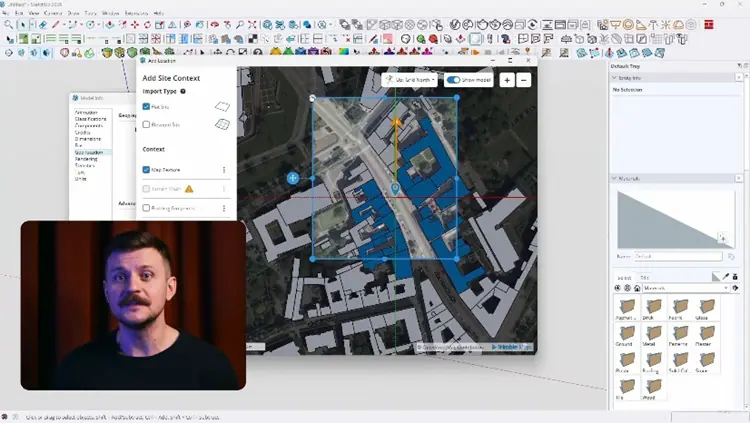Image resolution: width=750 pixels, height=423 pixels.
Task: Zoom in the map with plus button
Action: (507, 80)
